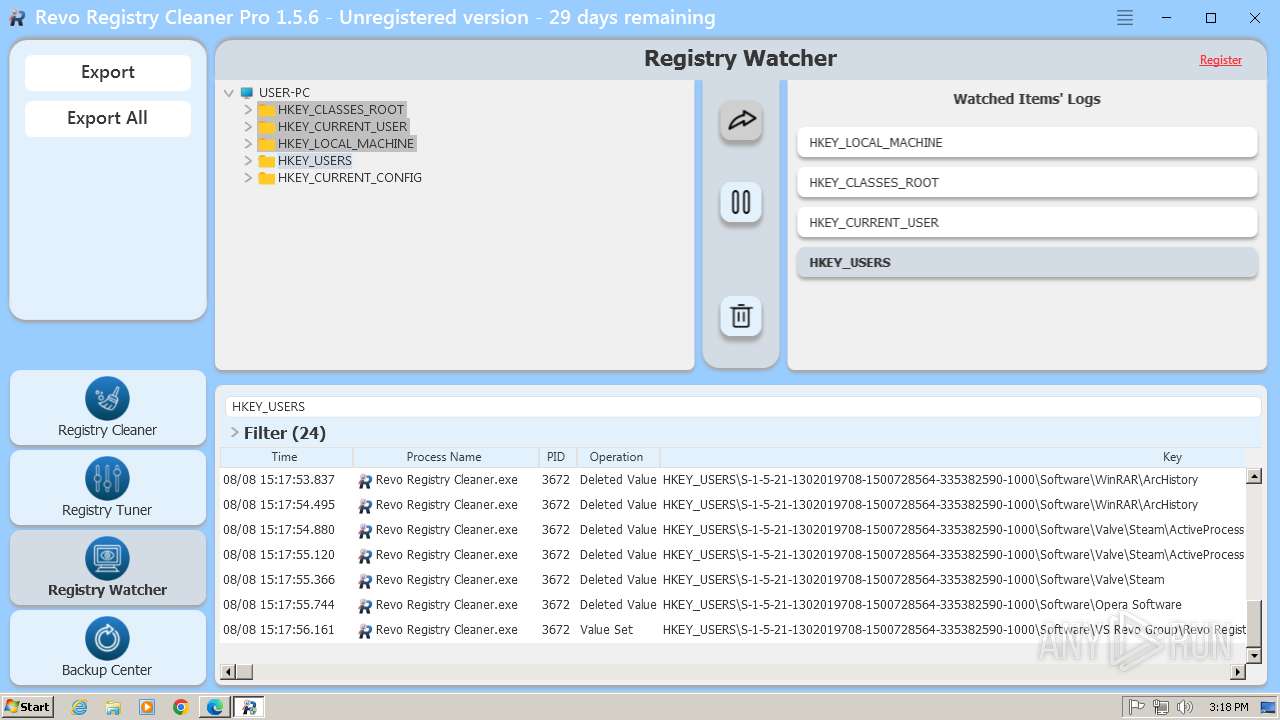1280x720 pixels.
Task: Click the Export button
Action: tap(108, 72)
